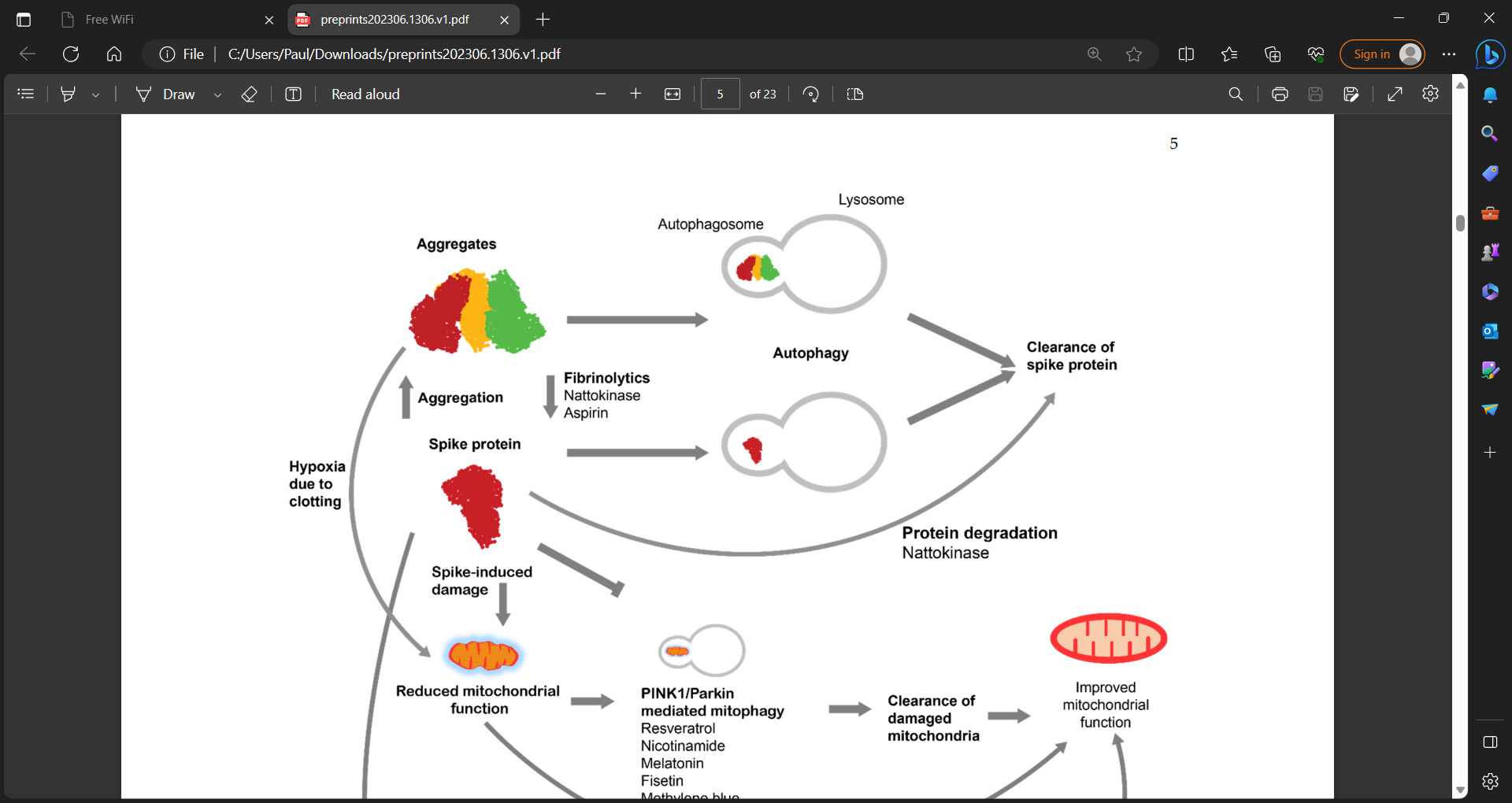Zoom in with the plus icon
The width and height of the screenshot is (1512, 803).
pyautogui.click(x=636, y=94)
